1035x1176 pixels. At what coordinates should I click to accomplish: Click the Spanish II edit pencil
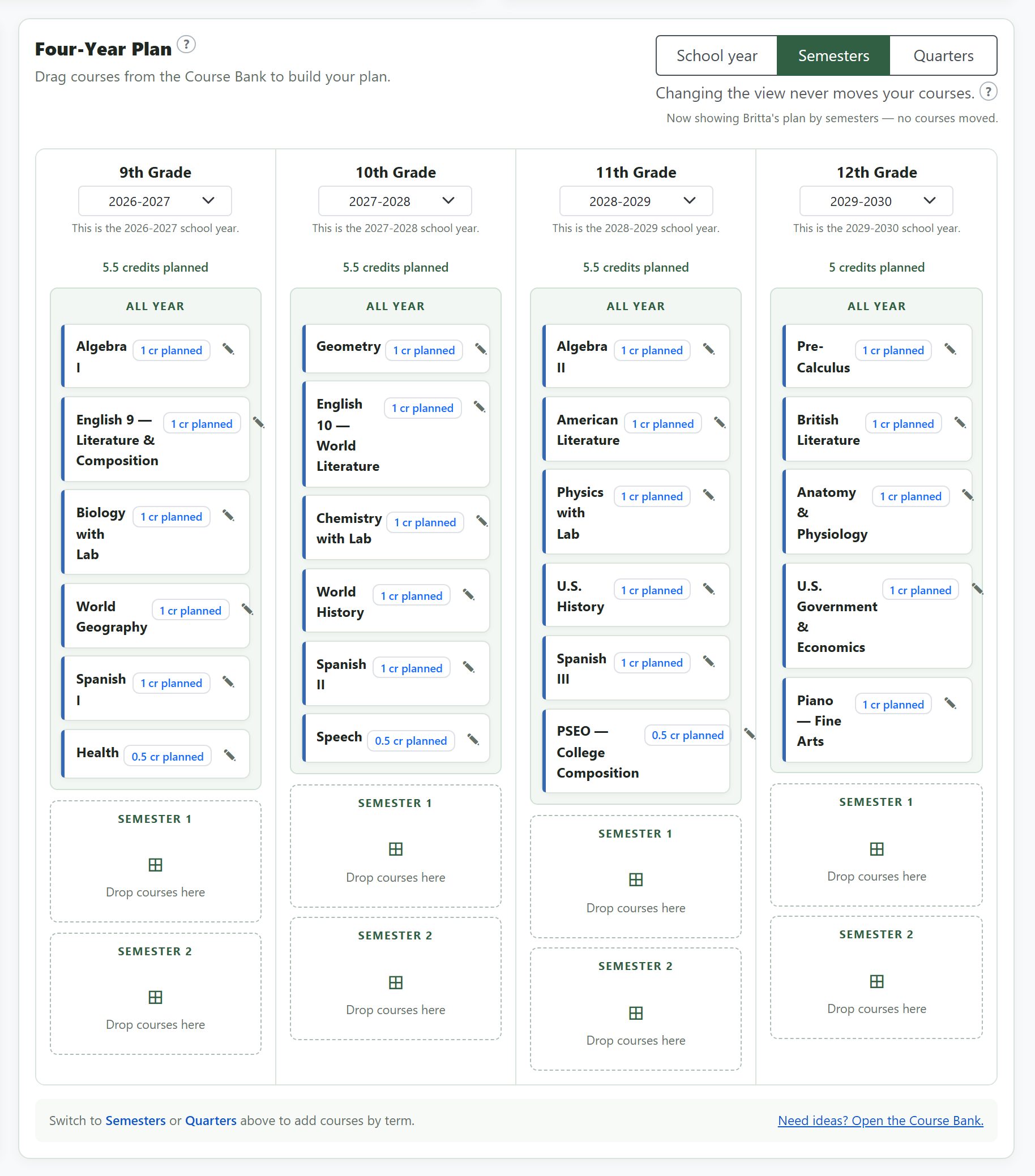pyautogui.click(x=469, y=667)
